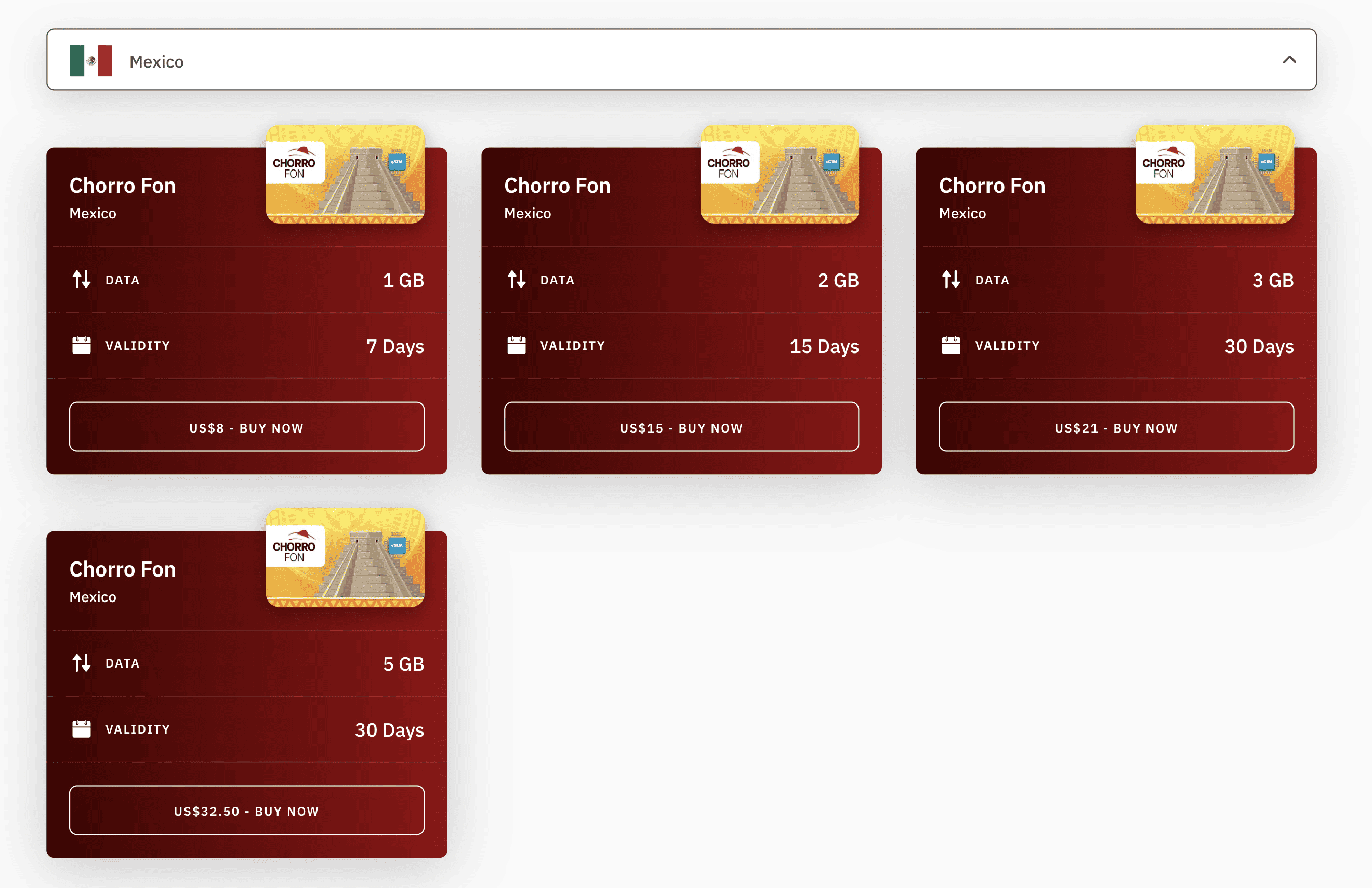Collapse the Mexico country dropdown chevron

1289,60
